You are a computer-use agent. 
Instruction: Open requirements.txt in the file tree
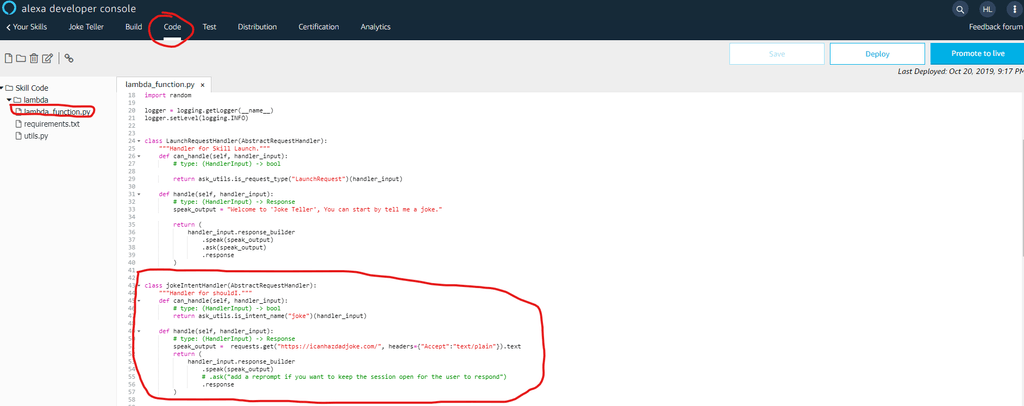(x=50, y=123)
